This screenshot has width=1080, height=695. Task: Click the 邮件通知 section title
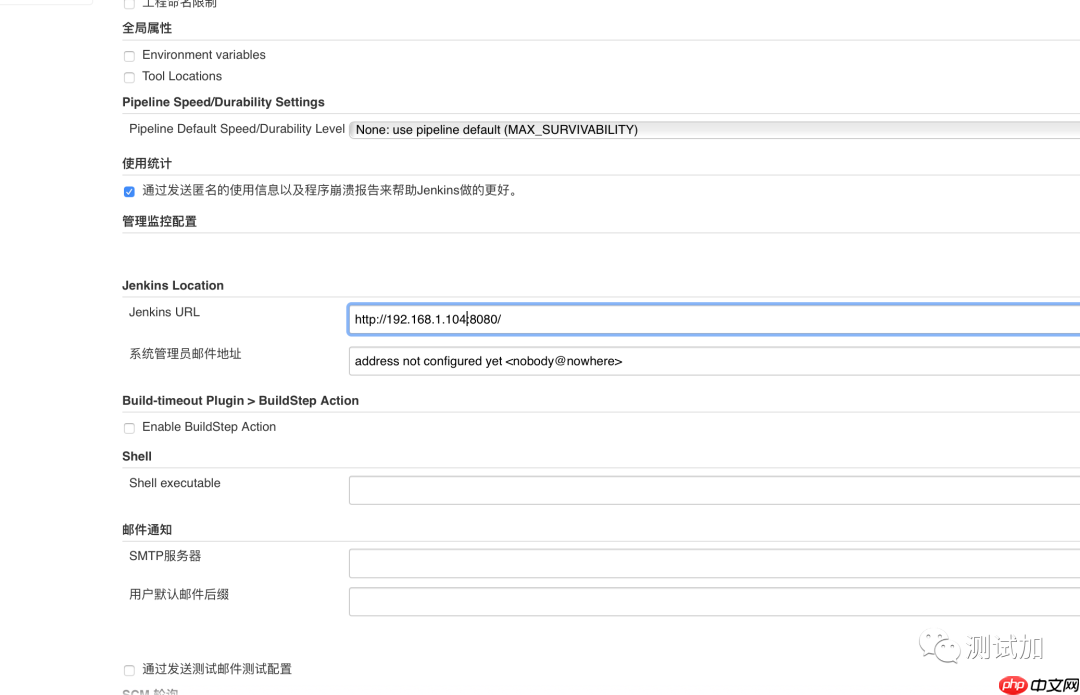coord(147,529)
